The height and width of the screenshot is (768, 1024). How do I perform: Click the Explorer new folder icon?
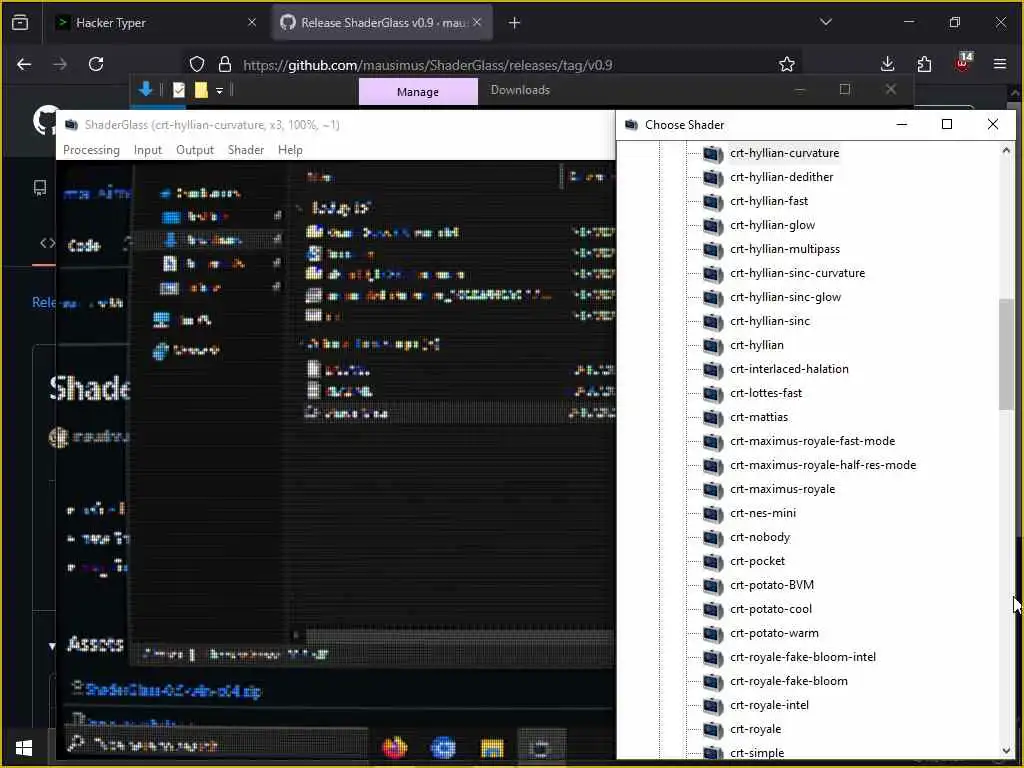click(201, 90)
